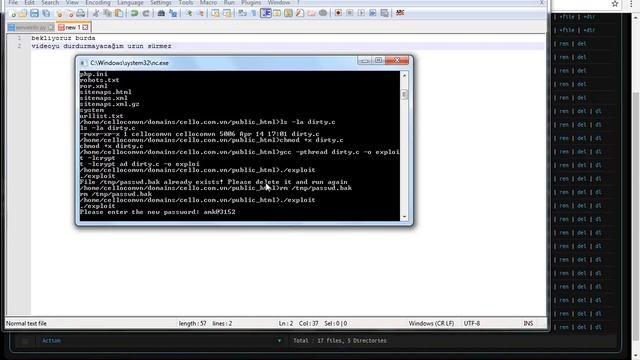Click the INS mode indicator in status bar

(x=528, y=323)
